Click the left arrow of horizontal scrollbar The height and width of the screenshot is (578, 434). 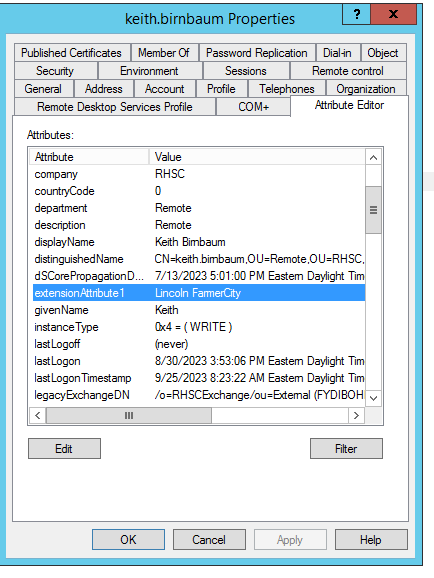tap(38, 415)
